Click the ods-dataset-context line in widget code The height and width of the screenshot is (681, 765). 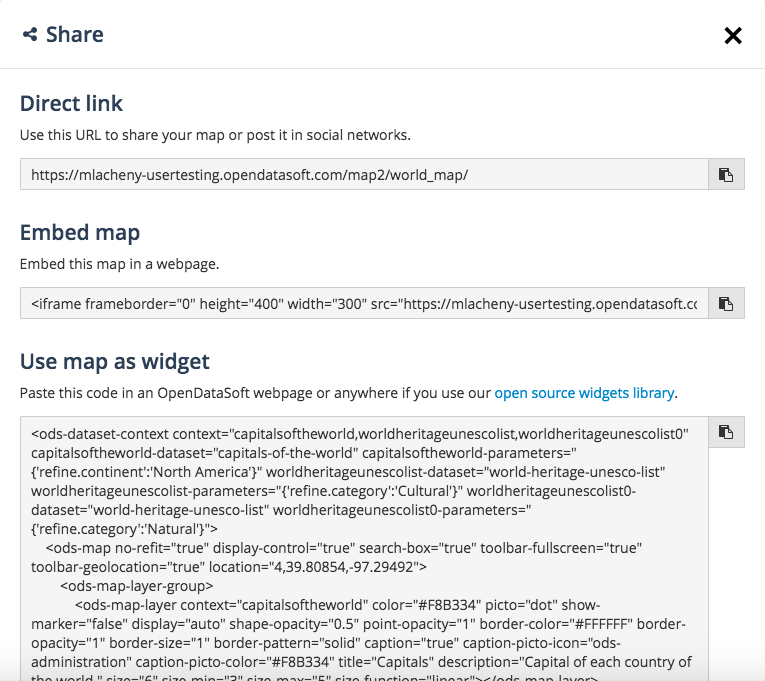click(x=360, y=434)
